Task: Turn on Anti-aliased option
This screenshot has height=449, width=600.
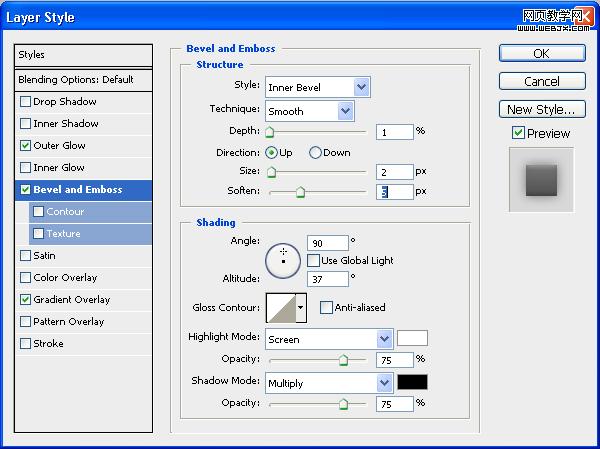Action: (x=326, y=307)
